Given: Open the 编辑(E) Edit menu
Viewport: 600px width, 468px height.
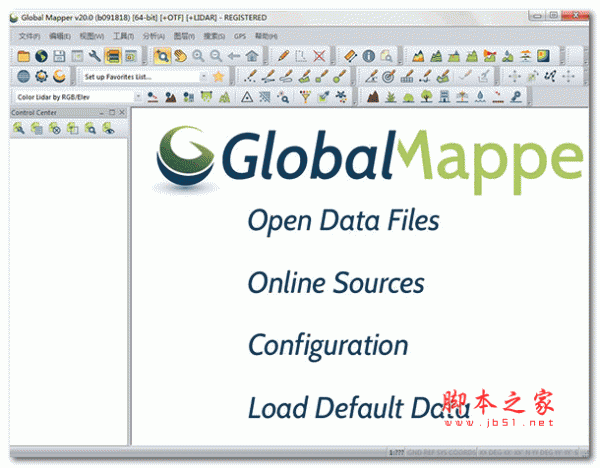Looking at the screenshot, I should point(60,36).
